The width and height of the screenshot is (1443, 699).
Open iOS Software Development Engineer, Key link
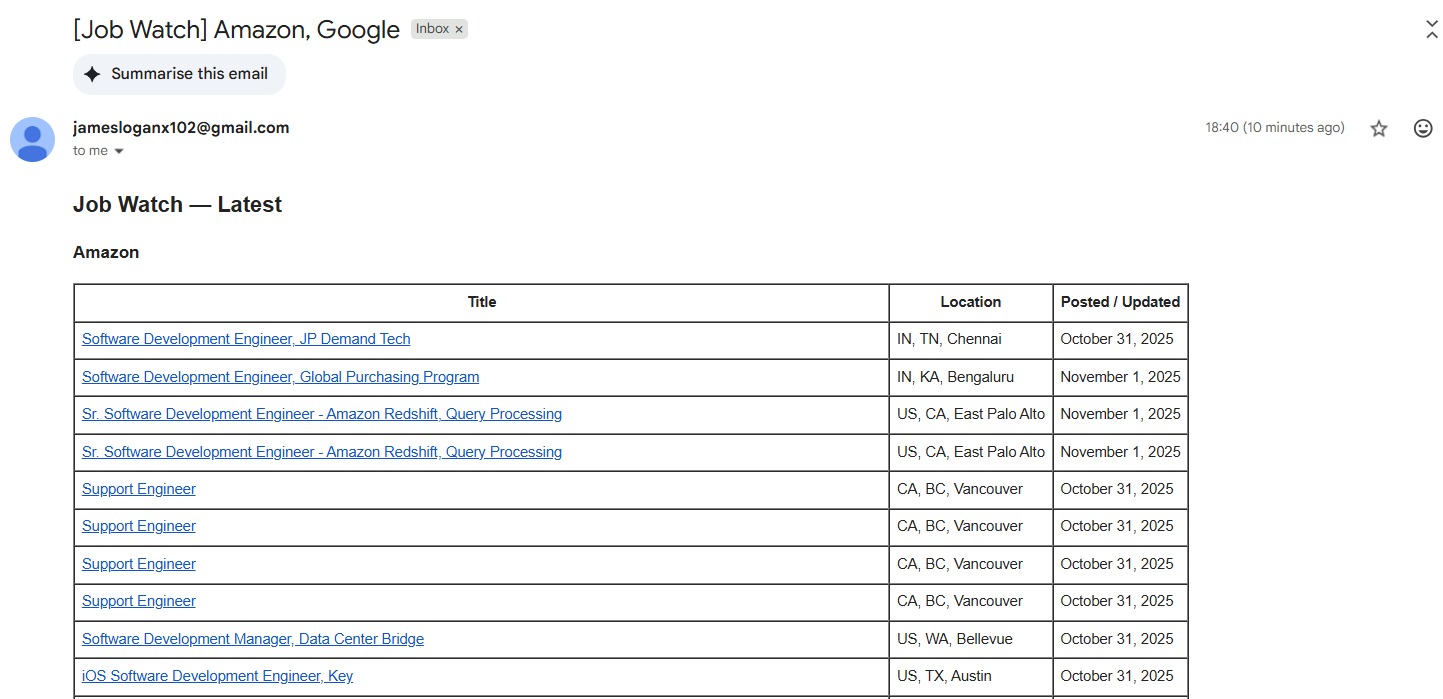tap(217, 676)
